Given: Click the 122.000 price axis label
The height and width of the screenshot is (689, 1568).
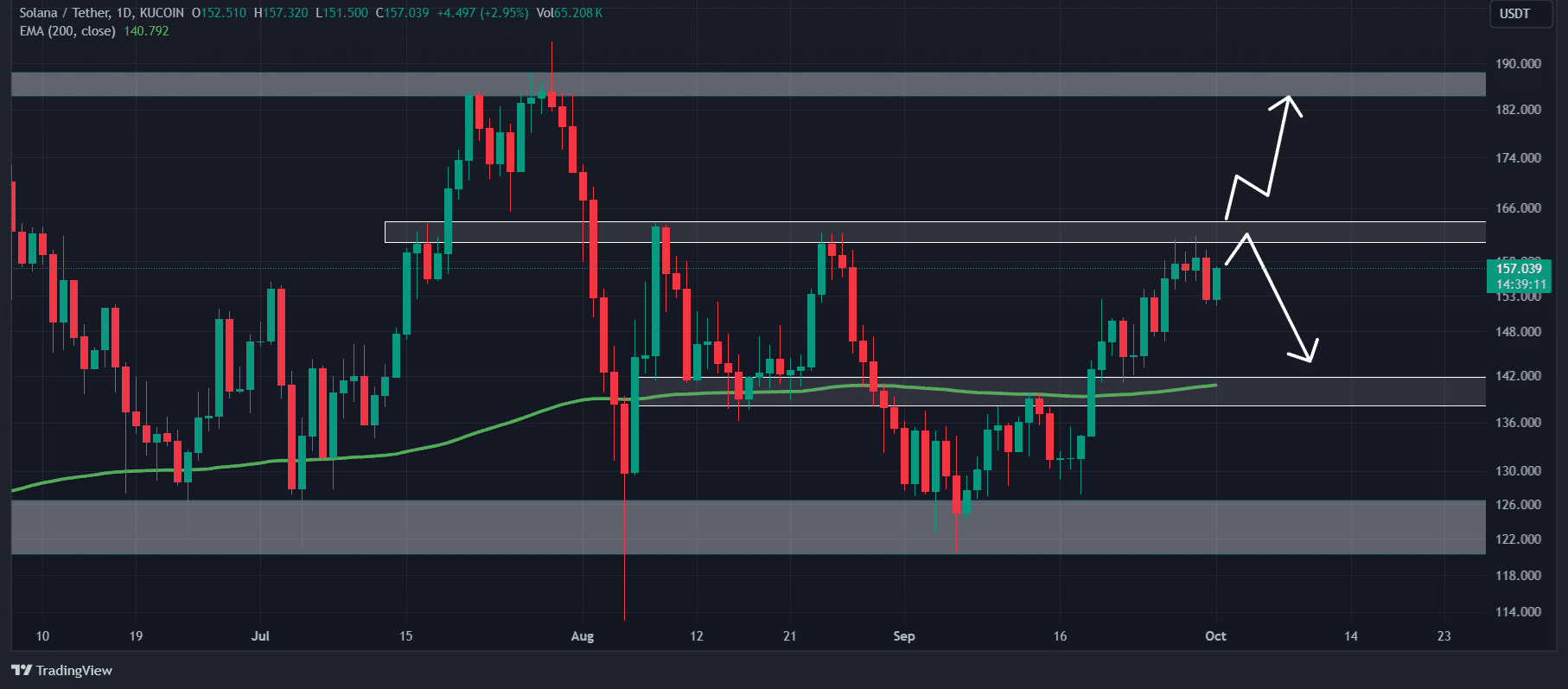Looking at the screenshot, I should (1518, 539).
